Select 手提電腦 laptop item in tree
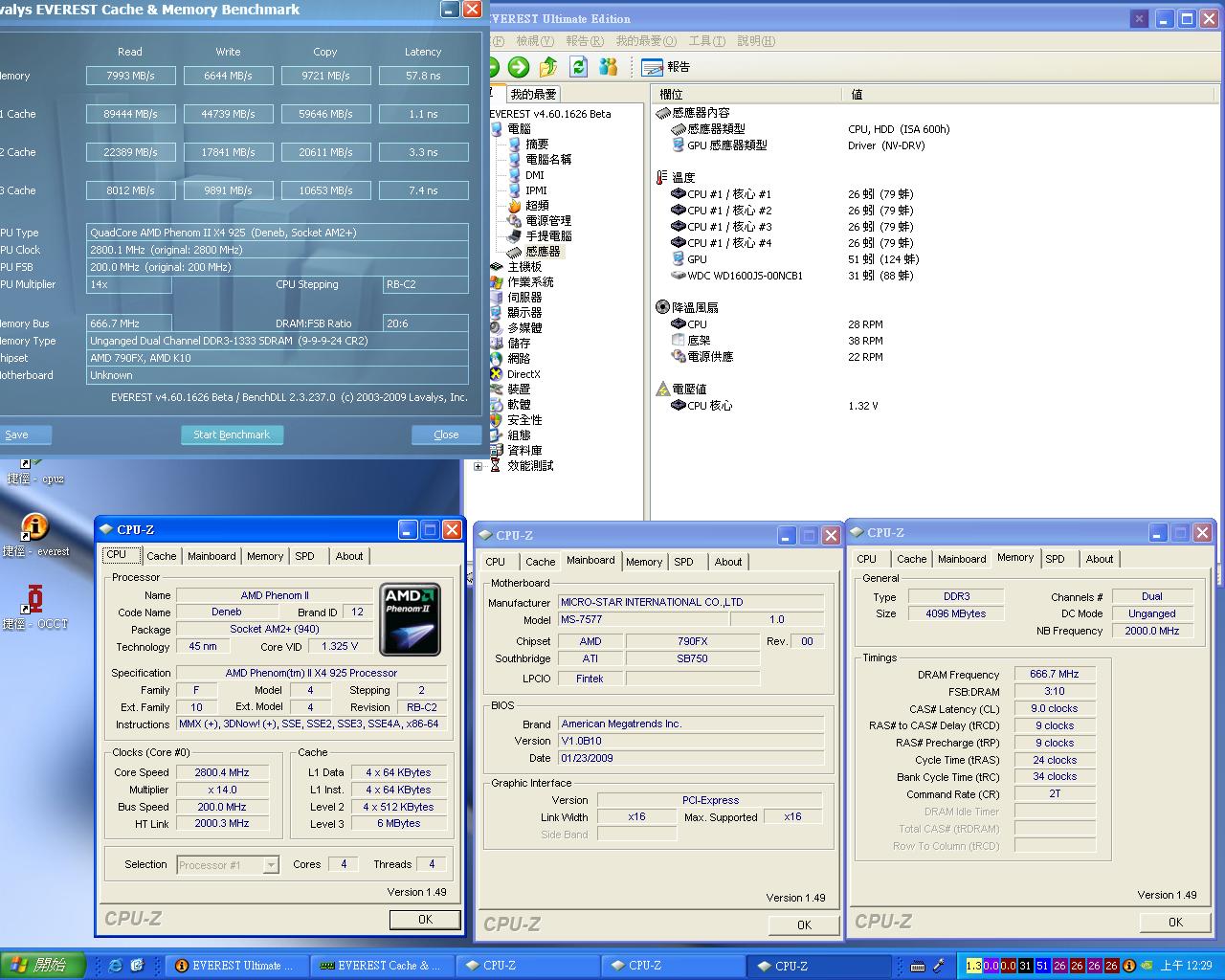Image resolution: width=1225 pixels, height=980 pixels. (539, 235)
